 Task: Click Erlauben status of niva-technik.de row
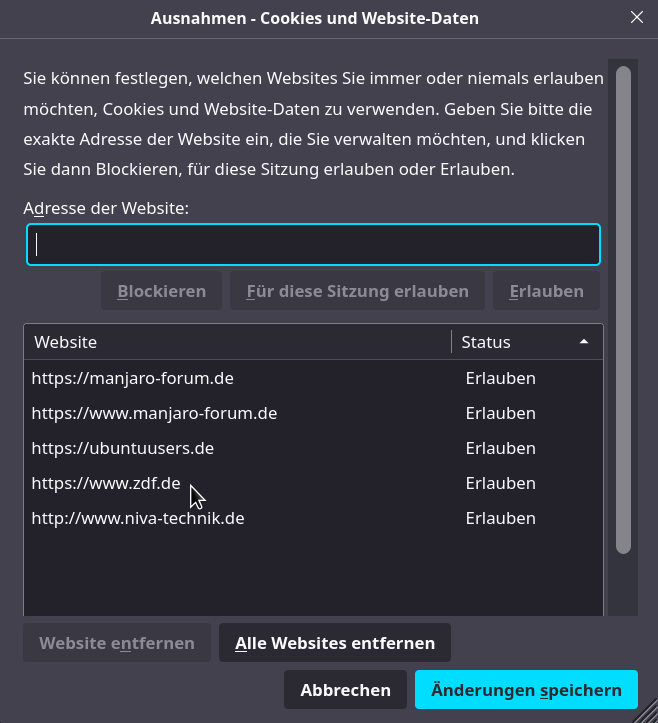pos(500,518)
